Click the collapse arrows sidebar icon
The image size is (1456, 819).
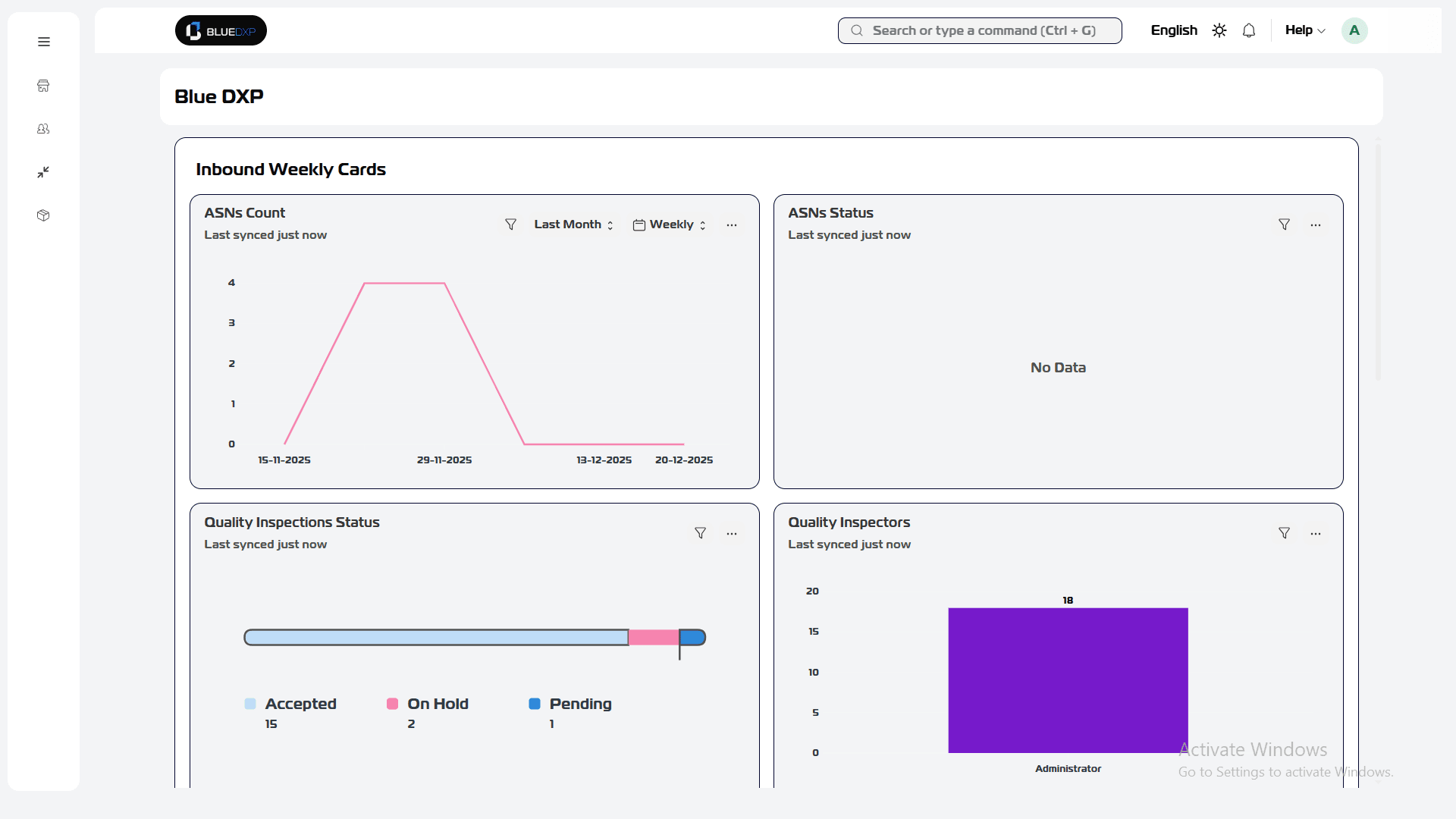[x=43, y=172]
